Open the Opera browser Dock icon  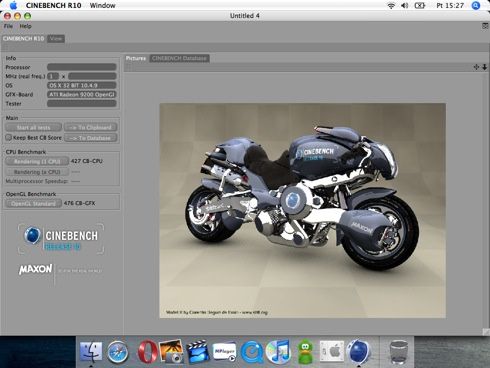147,352
